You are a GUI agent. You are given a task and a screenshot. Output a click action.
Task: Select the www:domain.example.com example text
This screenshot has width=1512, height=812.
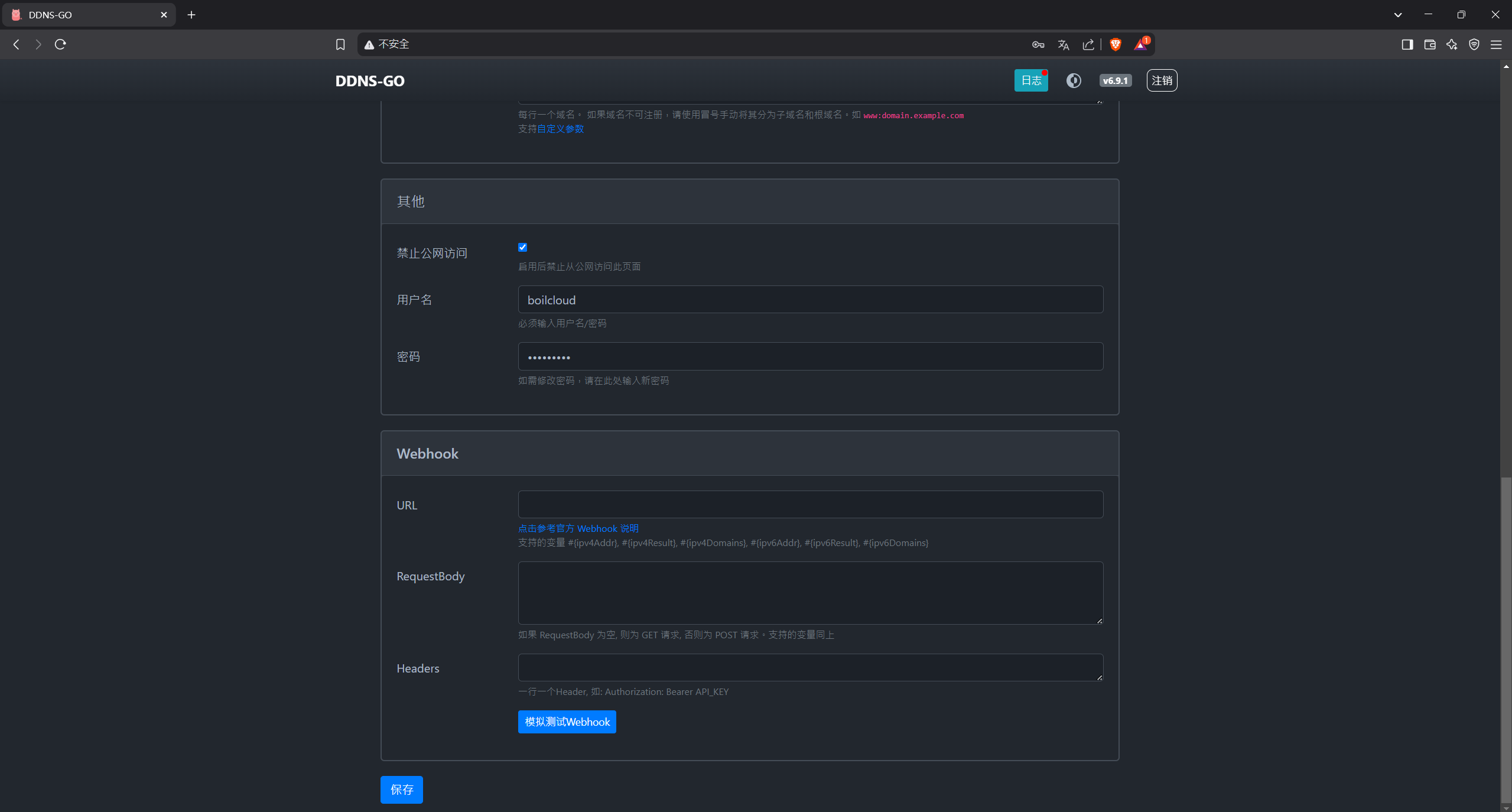[913, 115]
